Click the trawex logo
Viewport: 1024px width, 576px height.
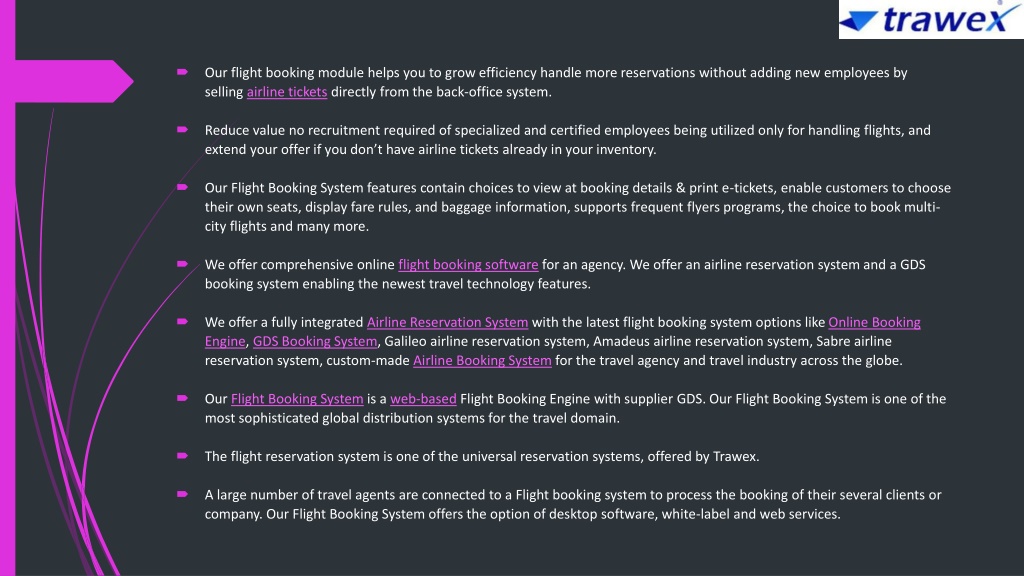[x=931, y=20]
